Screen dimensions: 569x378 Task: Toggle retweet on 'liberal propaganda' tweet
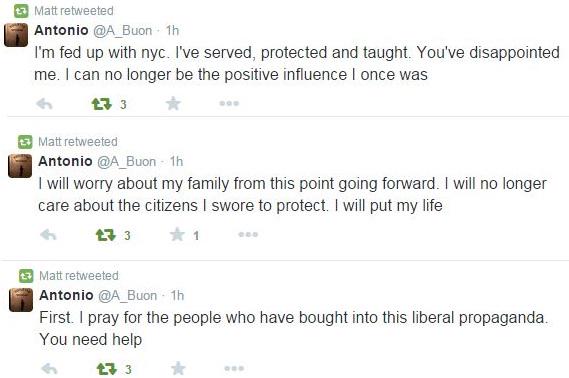(107, 369)
